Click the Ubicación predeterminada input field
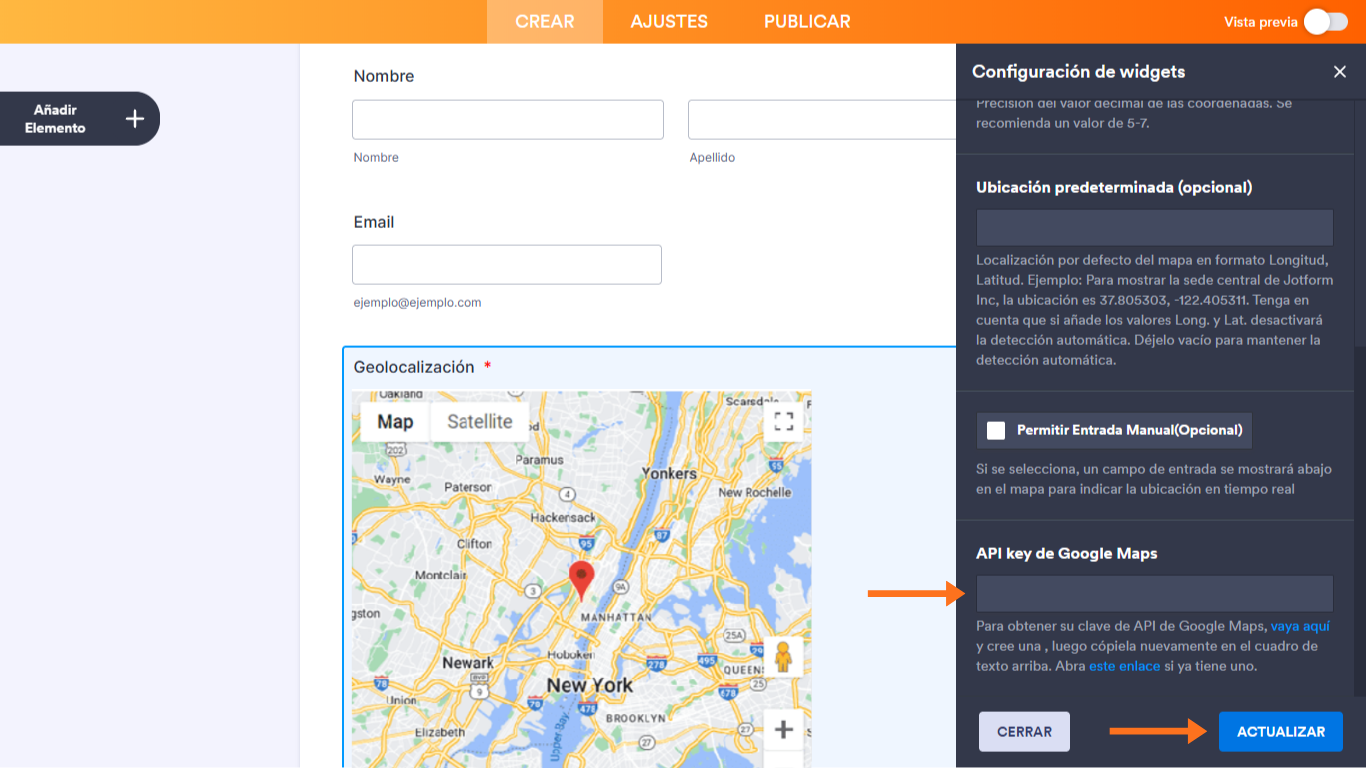The width and height of the screenshot is (1366, 768). [1154, 227]
